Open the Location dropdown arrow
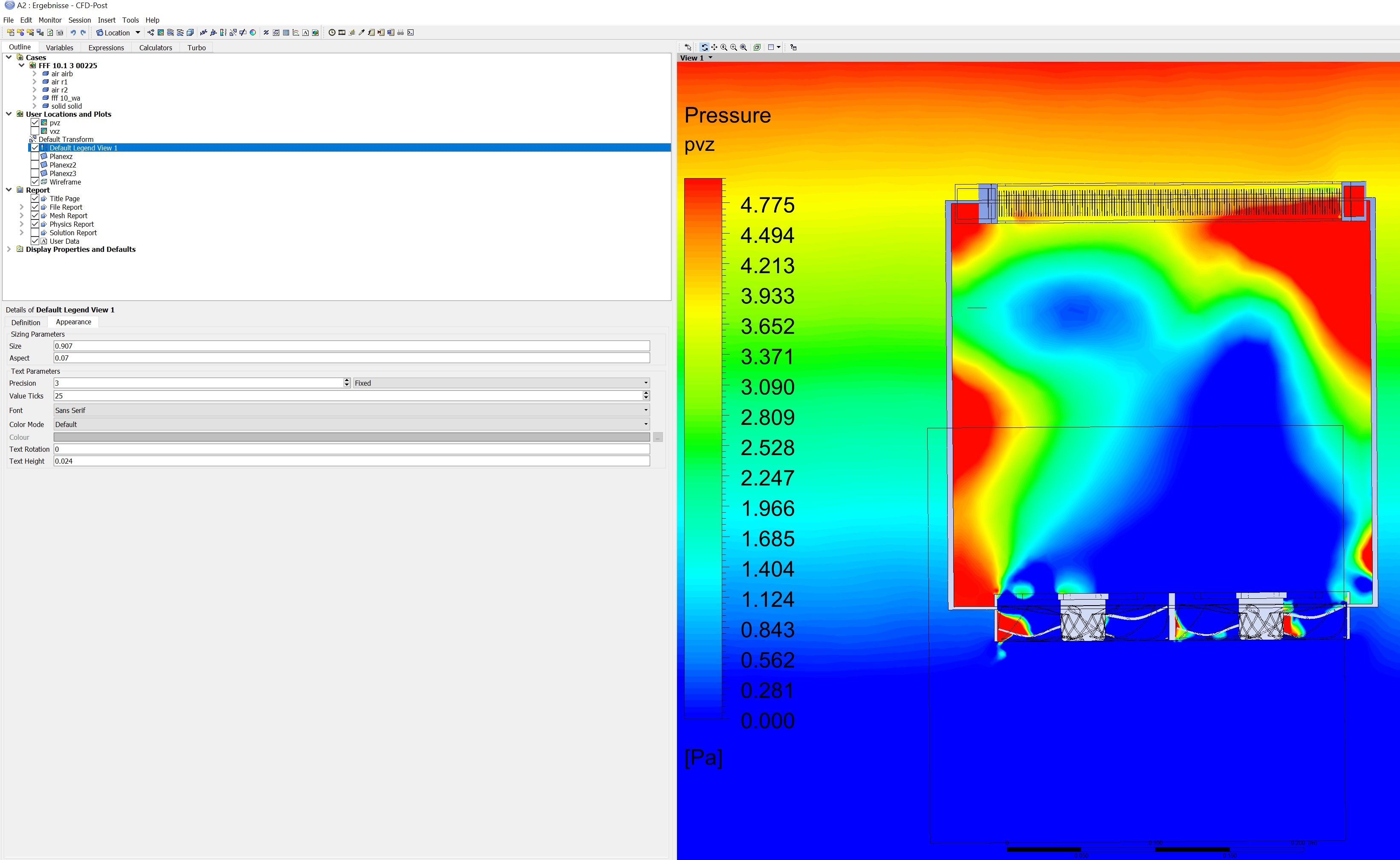This screenshot has height=860, width=1400. coord(138,32)
